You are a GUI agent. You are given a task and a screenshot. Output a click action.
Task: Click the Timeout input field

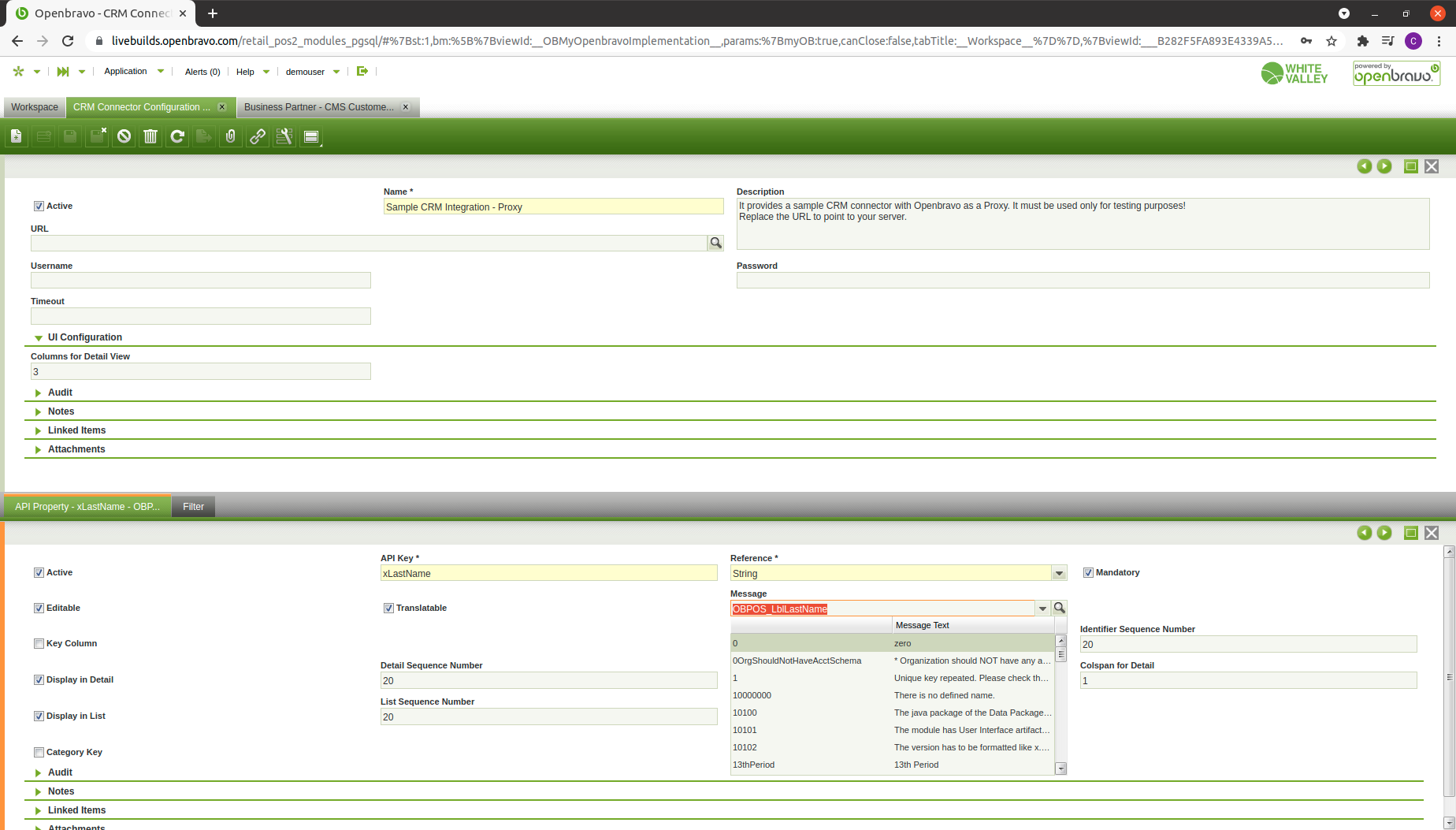[201, 316]
